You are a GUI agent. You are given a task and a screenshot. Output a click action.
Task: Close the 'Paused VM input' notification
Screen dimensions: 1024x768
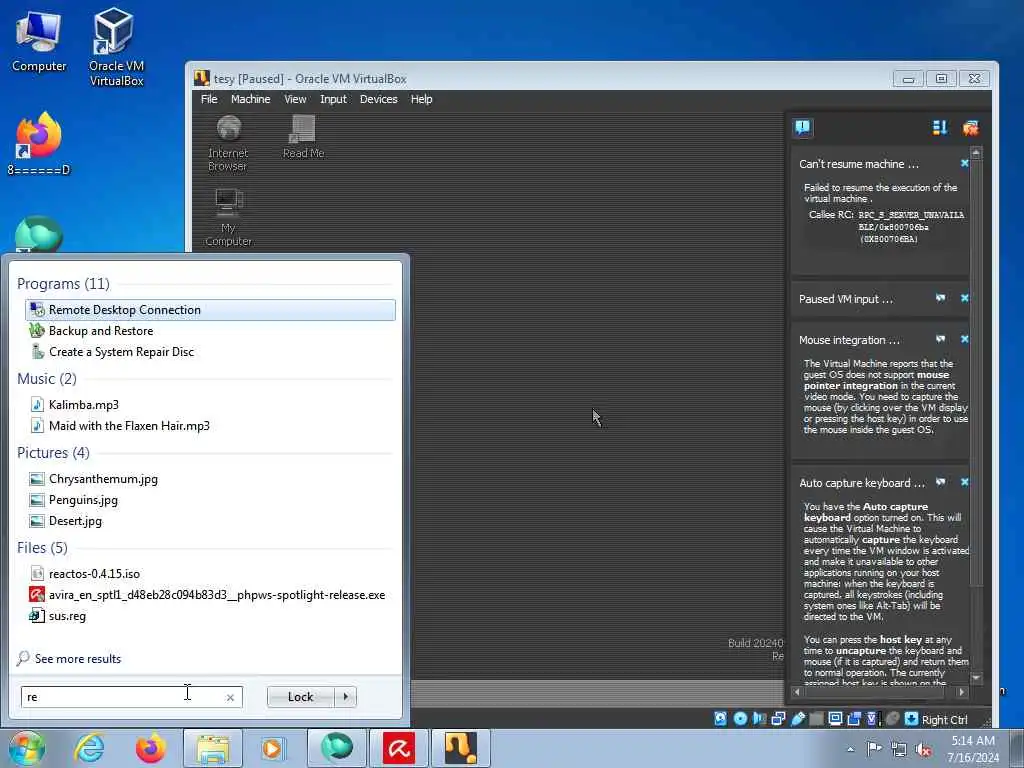tap(965, 298)
